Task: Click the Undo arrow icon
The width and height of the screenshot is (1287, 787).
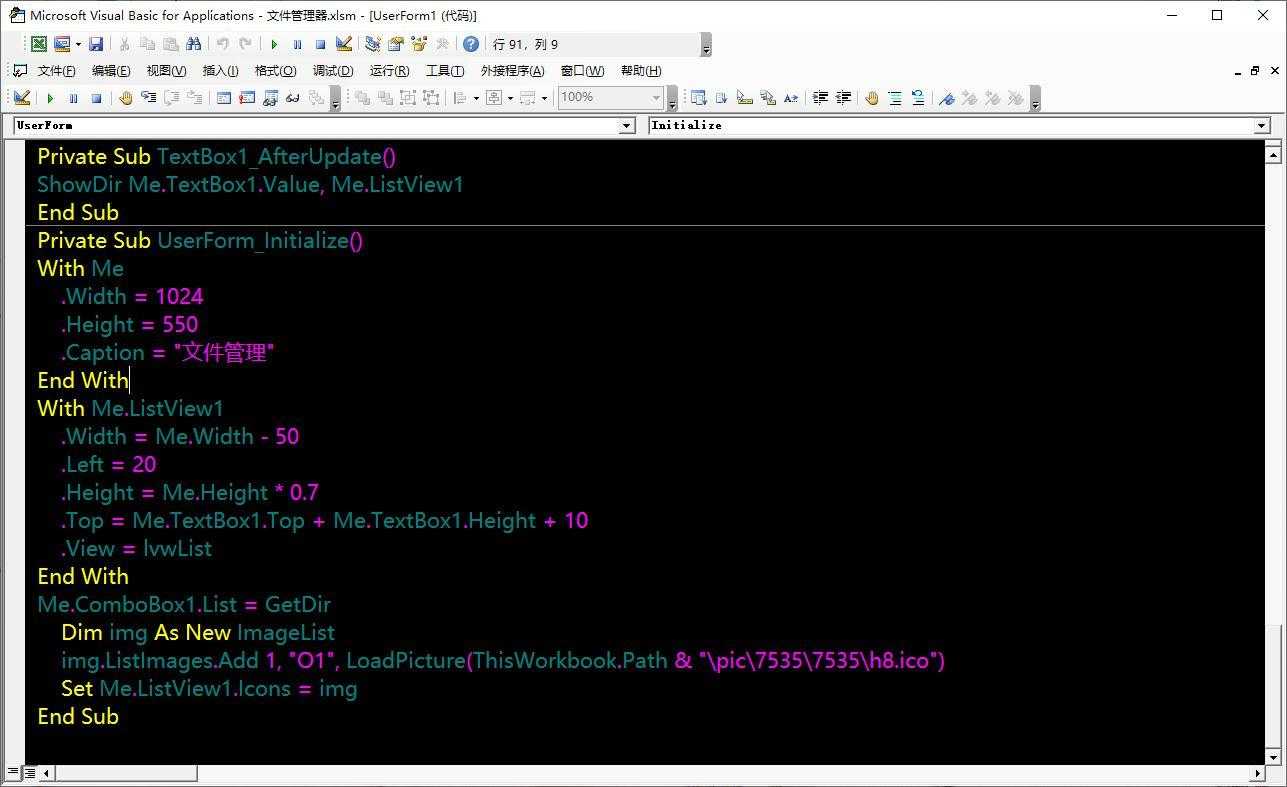Action: coord(222,44)
